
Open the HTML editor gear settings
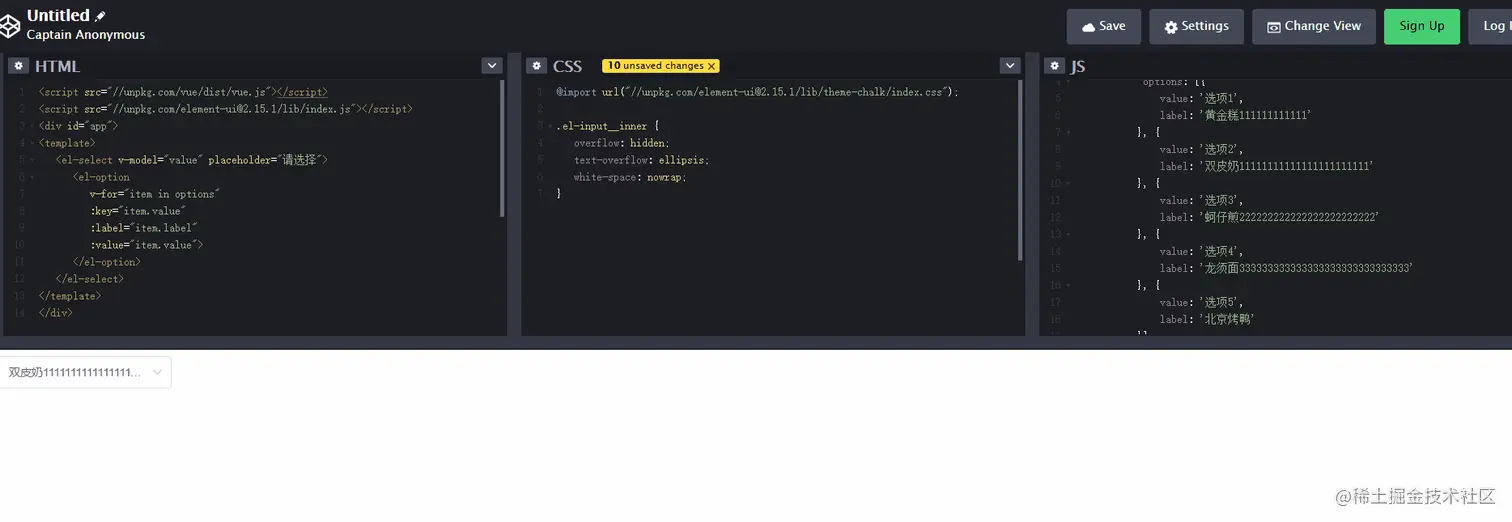tap(18, 66)
